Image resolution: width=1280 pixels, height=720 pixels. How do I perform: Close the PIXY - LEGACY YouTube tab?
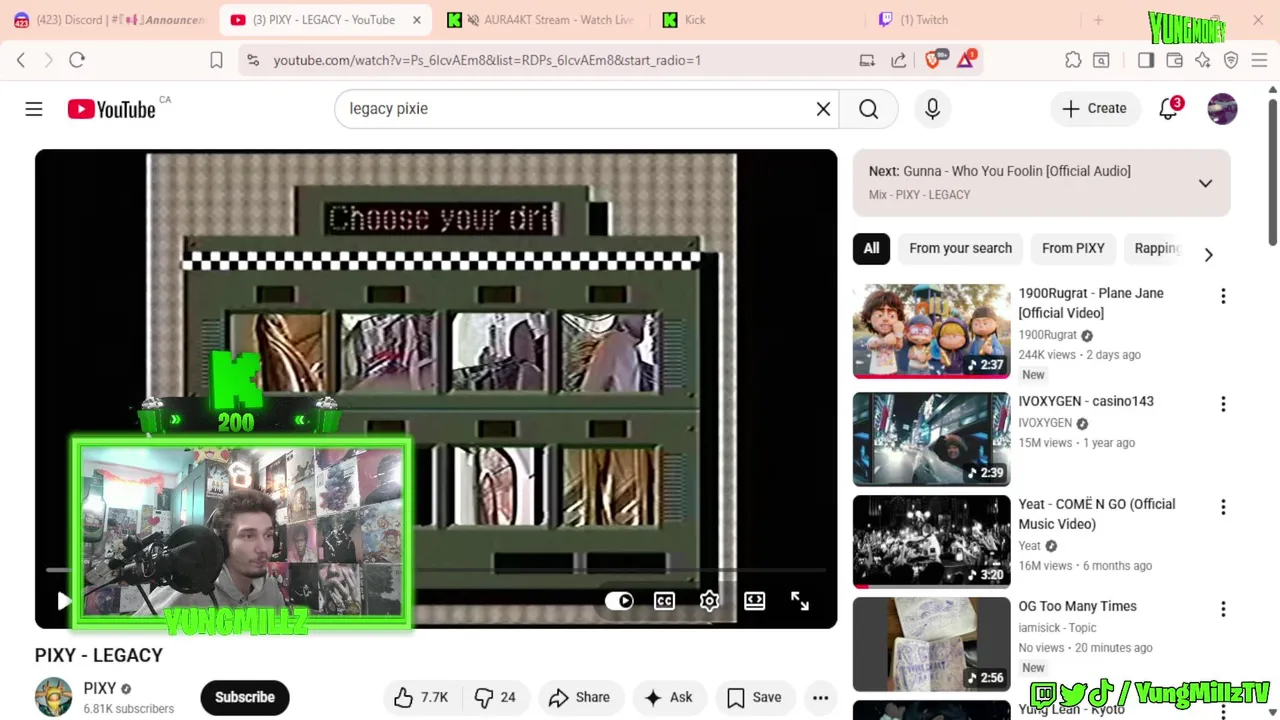click(x=417, y=20)
